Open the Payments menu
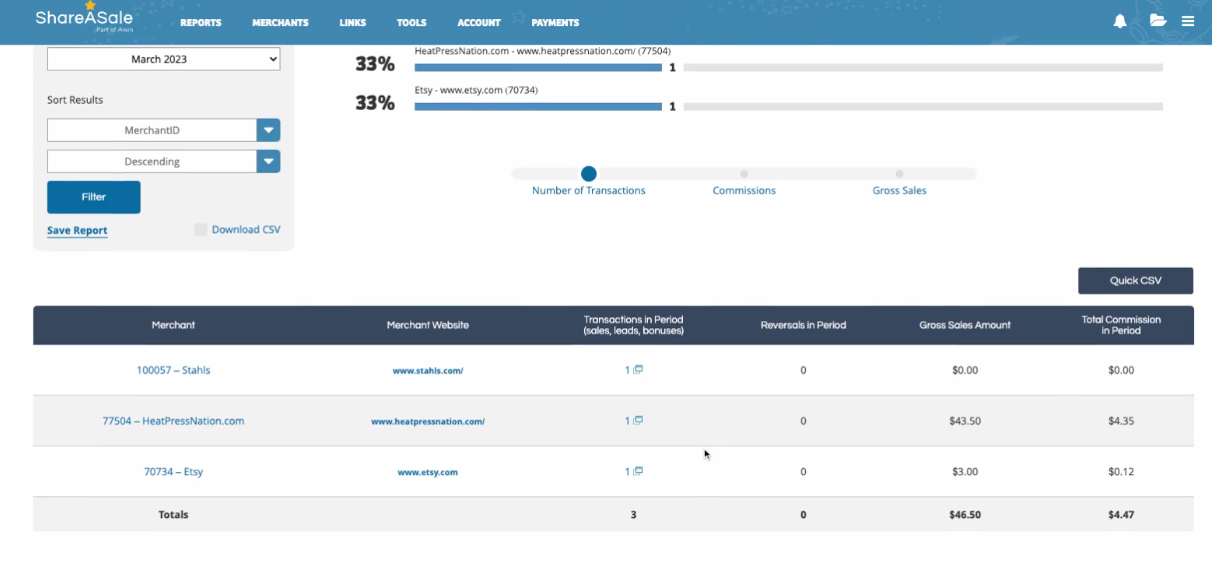 pyautogui.click(x=555, y=22)
